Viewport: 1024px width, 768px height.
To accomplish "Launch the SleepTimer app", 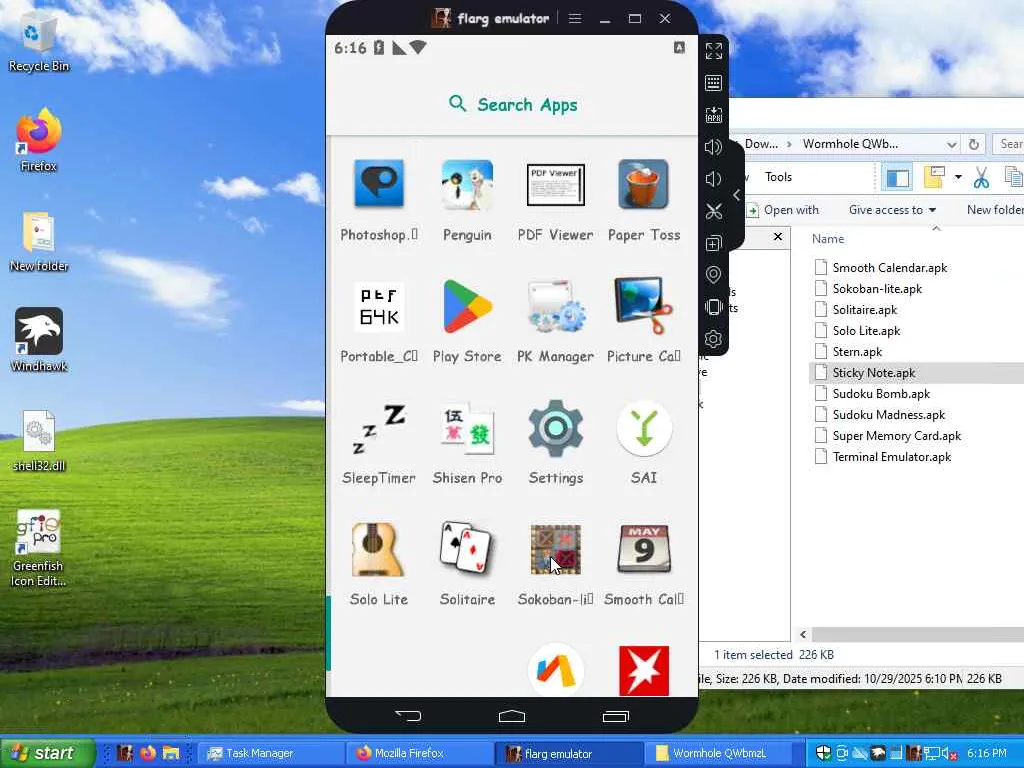I will coord(379,428).
